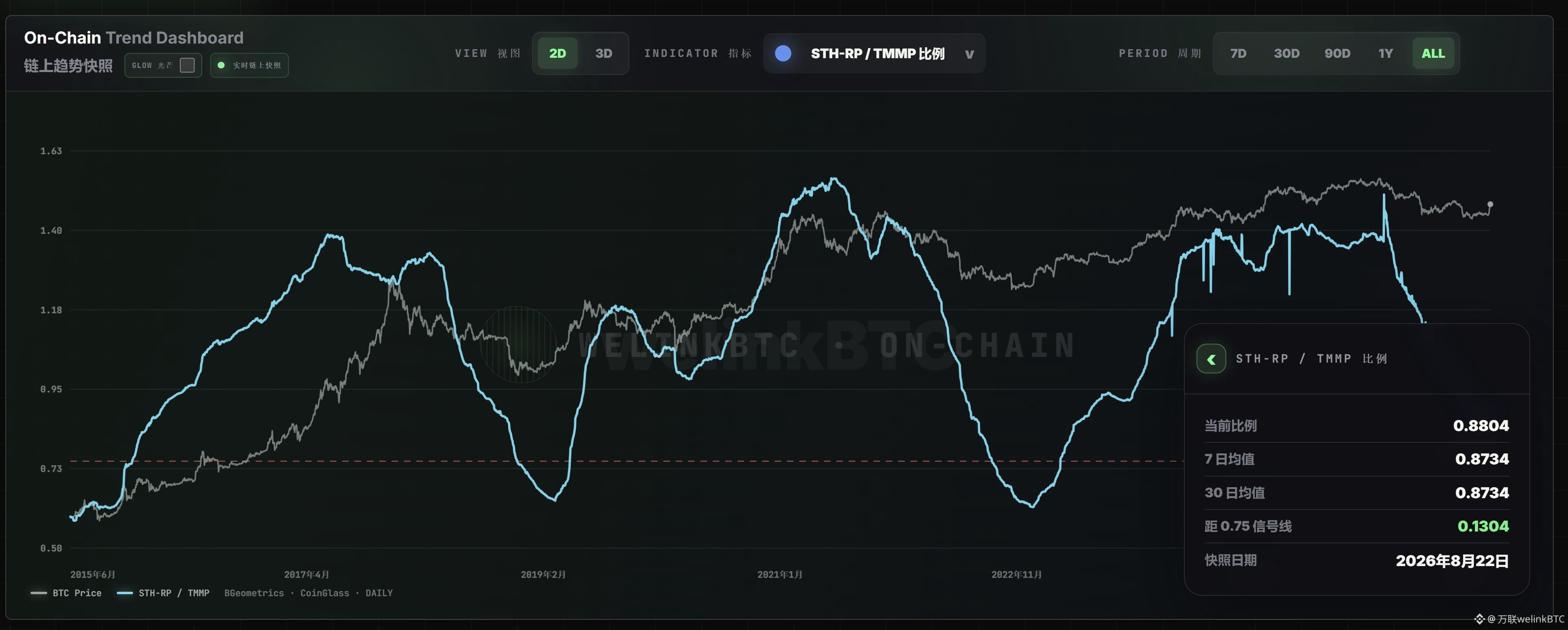Image resolution: width=1568 pixels, height=630 pixels.
Task: Click the 快照日期 value 2026年8月22日
Action: coord(1452,560)
